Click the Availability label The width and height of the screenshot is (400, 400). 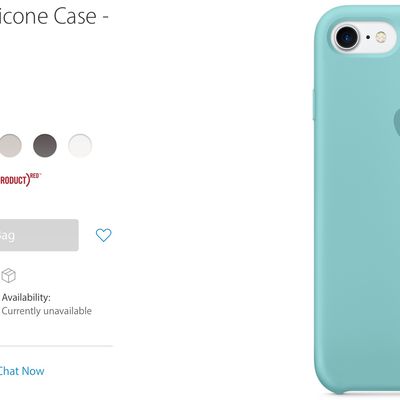(x=26, y=297)
